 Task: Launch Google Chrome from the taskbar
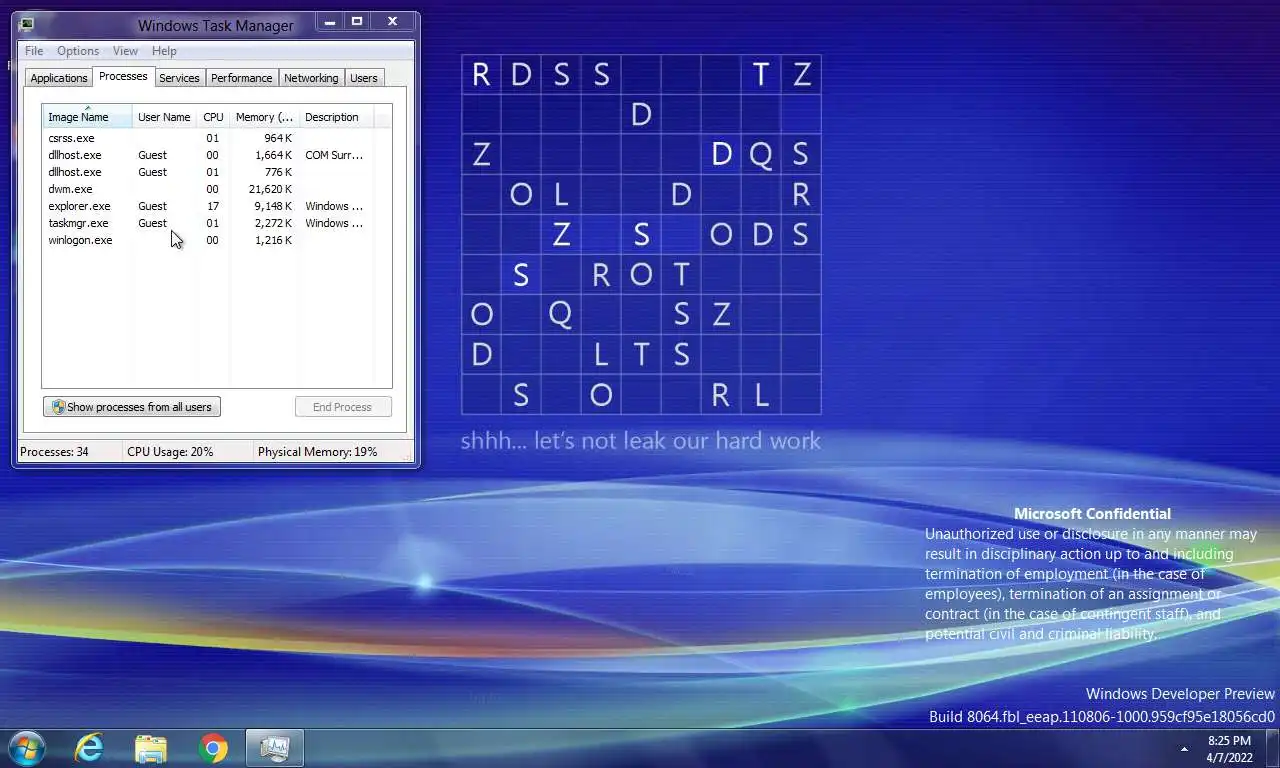tap(213, 748)
